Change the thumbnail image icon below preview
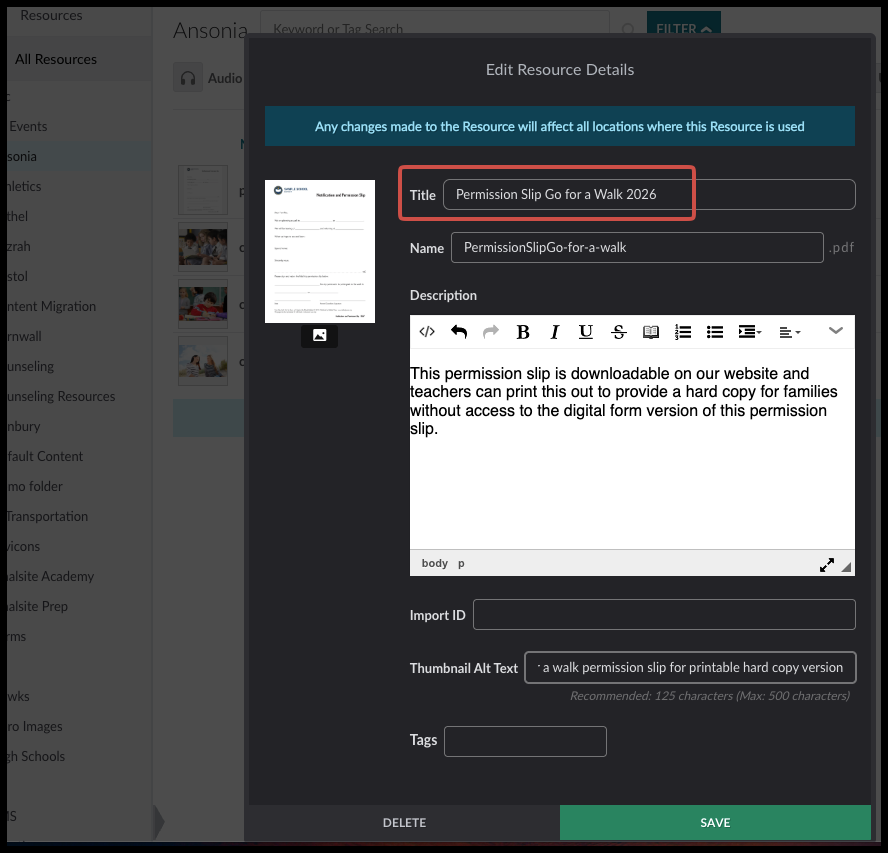888x853 pixels. (x=319, y=336)
